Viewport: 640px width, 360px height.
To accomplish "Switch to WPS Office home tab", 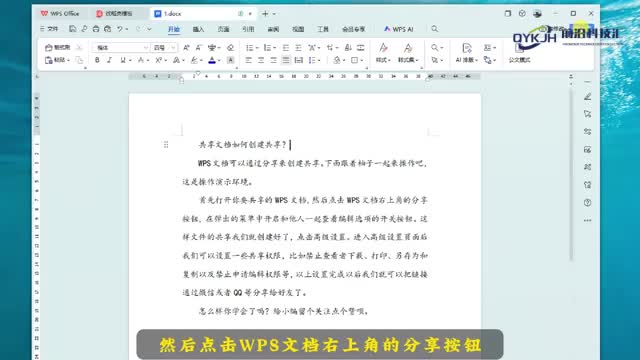I will click(x=60, y=13).
